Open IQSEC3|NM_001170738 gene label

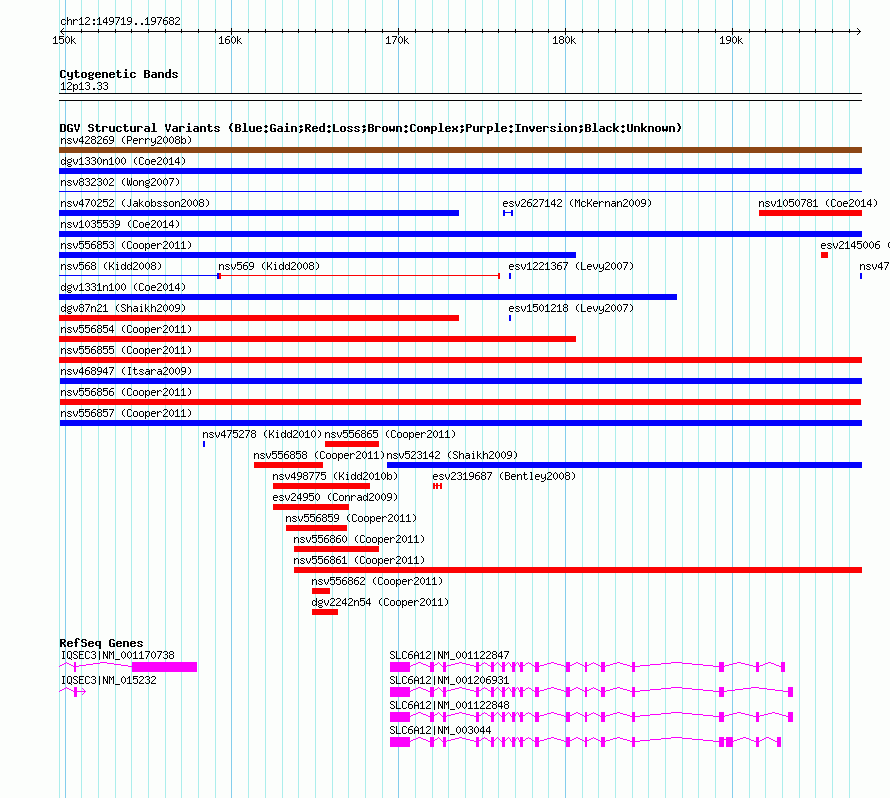coord(117,655)
